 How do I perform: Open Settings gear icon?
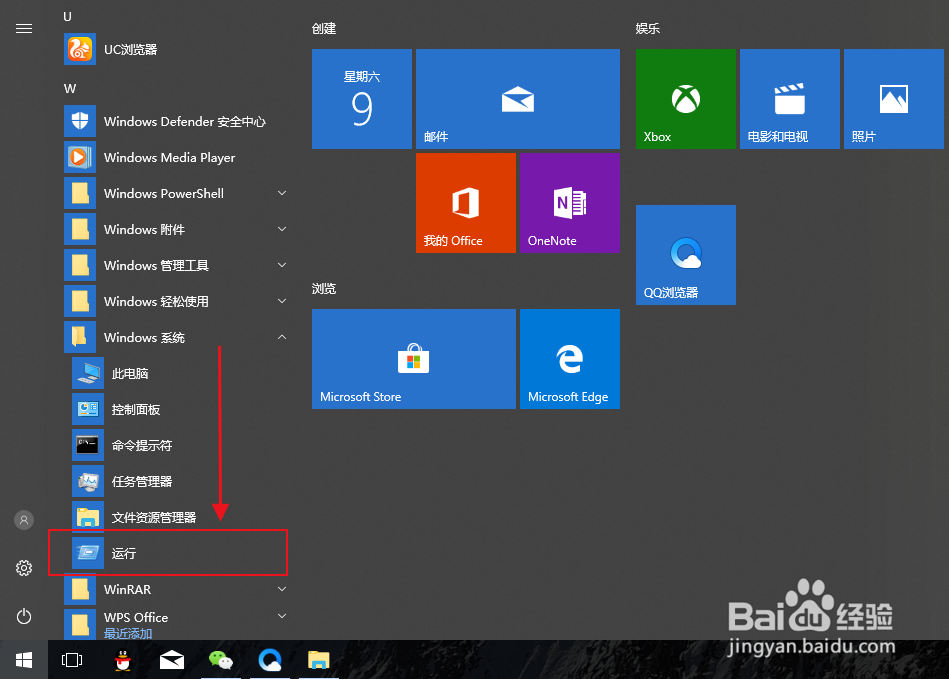point(24,568)
